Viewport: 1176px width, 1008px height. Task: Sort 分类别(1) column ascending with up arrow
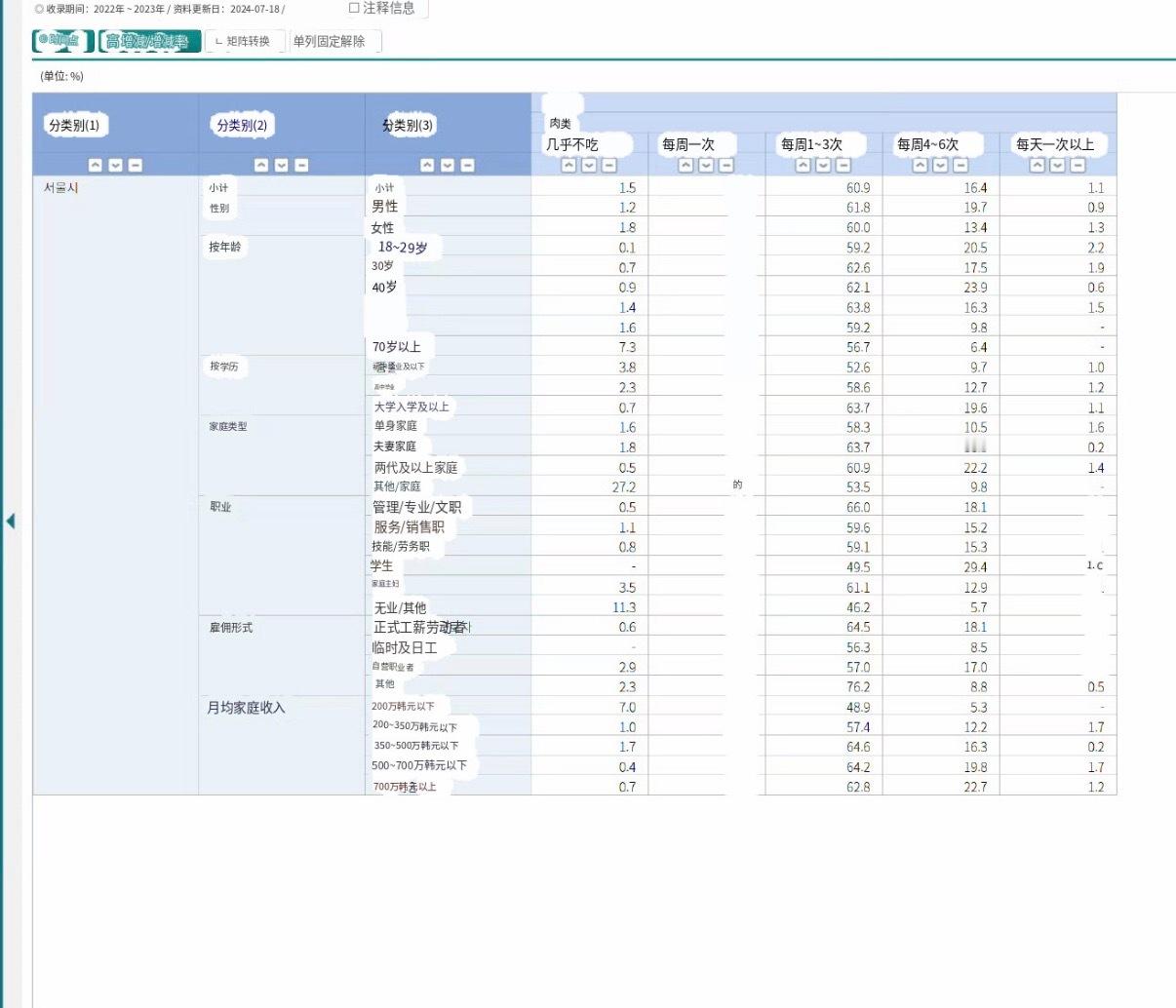pos(96,165)
